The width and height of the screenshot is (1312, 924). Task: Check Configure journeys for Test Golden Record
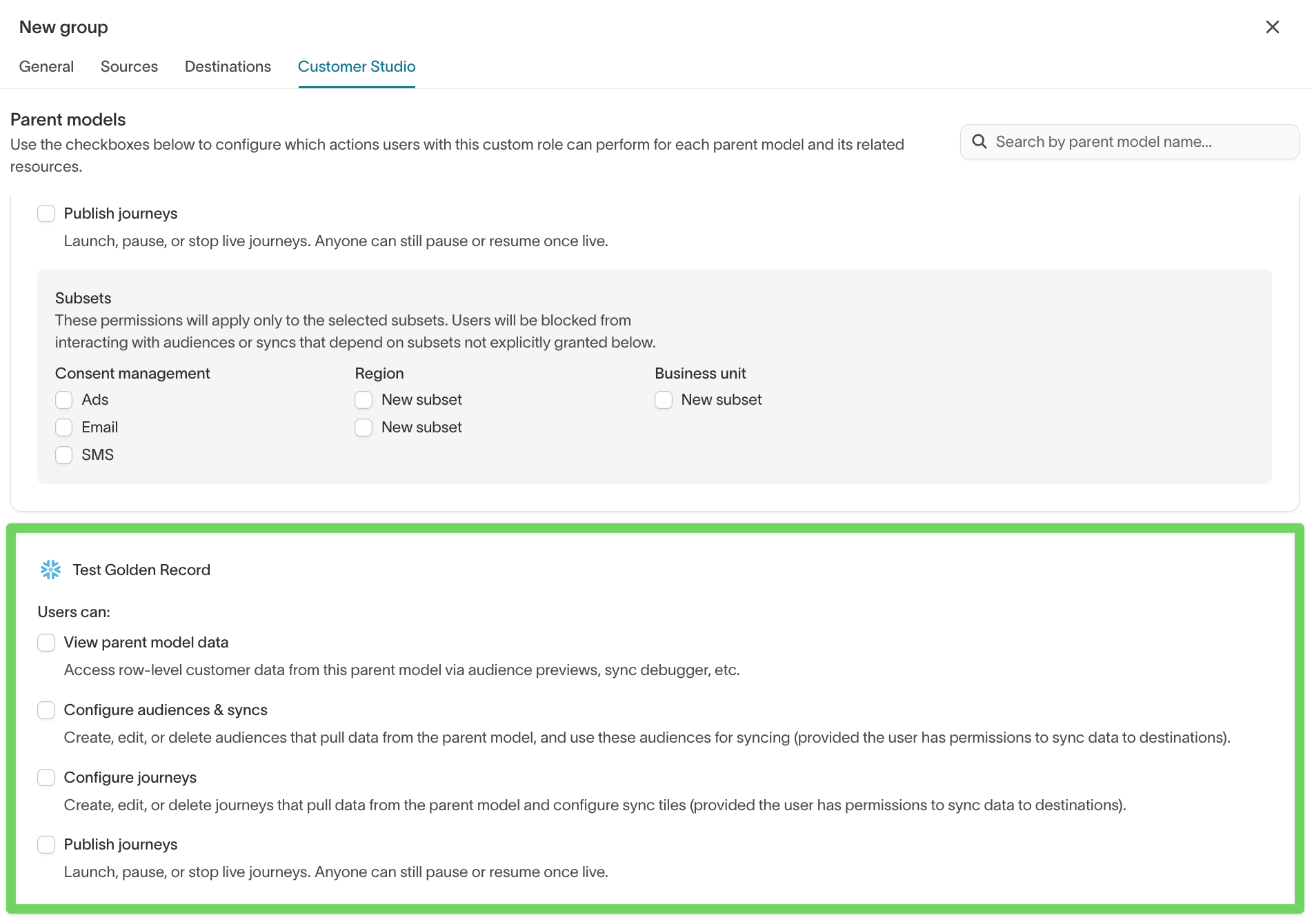tap(46, 777)
